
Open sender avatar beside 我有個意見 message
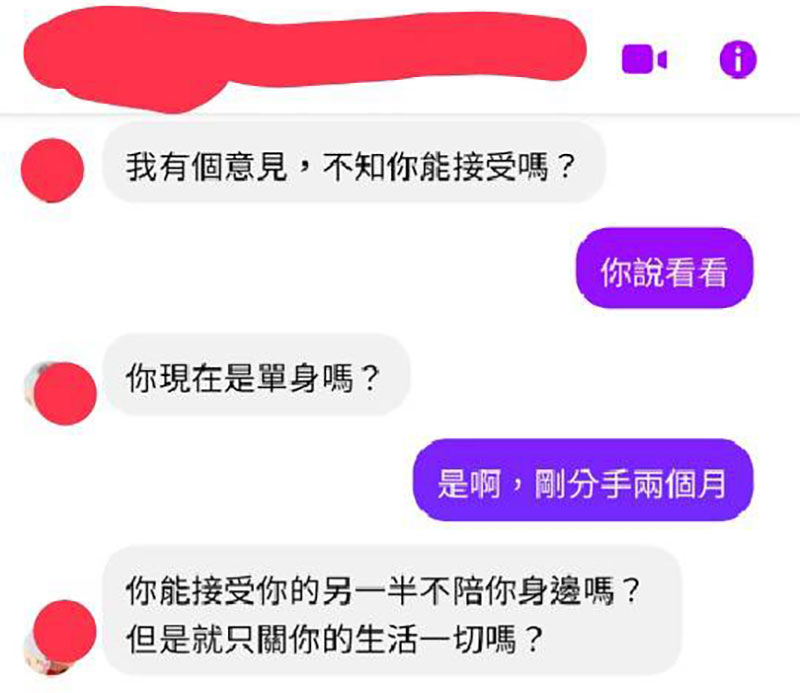(x=52, y=170)
